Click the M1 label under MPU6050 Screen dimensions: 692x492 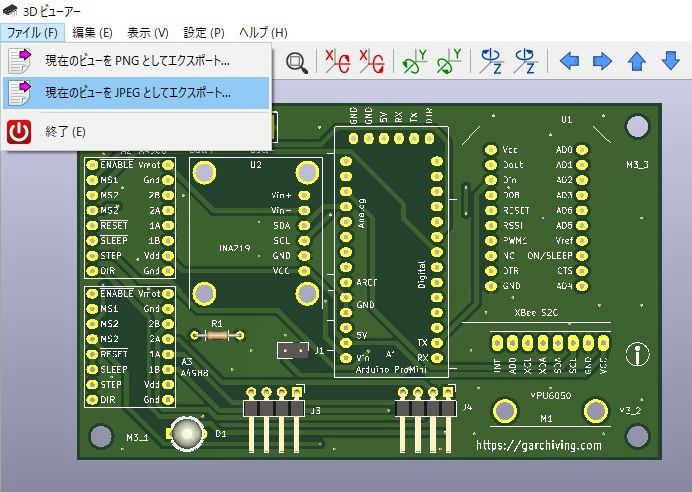tap(546, 418)
